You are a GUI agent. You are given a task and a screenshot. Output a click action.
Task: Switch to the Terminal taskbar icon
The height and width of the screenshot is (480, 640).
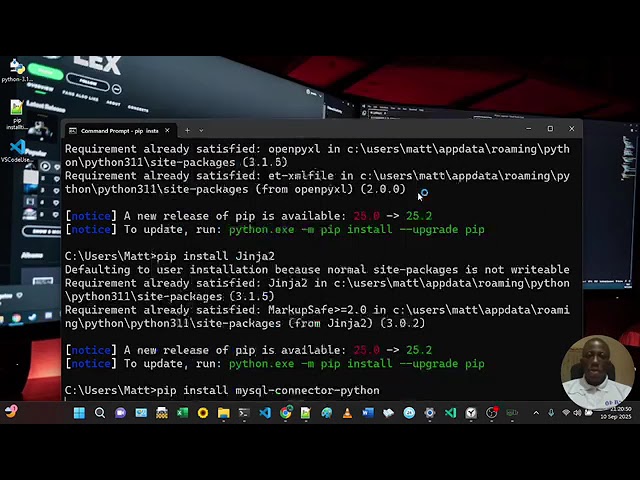point(244,413)
